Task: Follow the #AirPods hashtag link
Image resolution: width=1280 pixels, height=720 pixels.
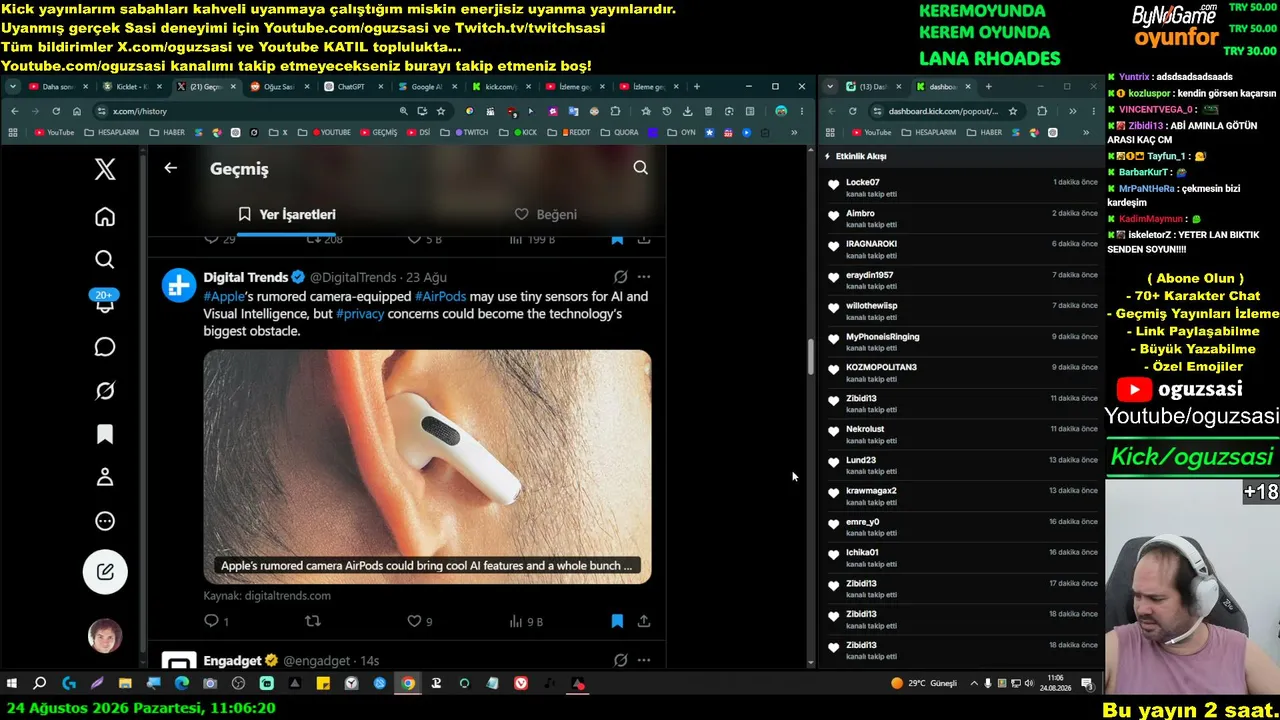Action: (440, 296)
